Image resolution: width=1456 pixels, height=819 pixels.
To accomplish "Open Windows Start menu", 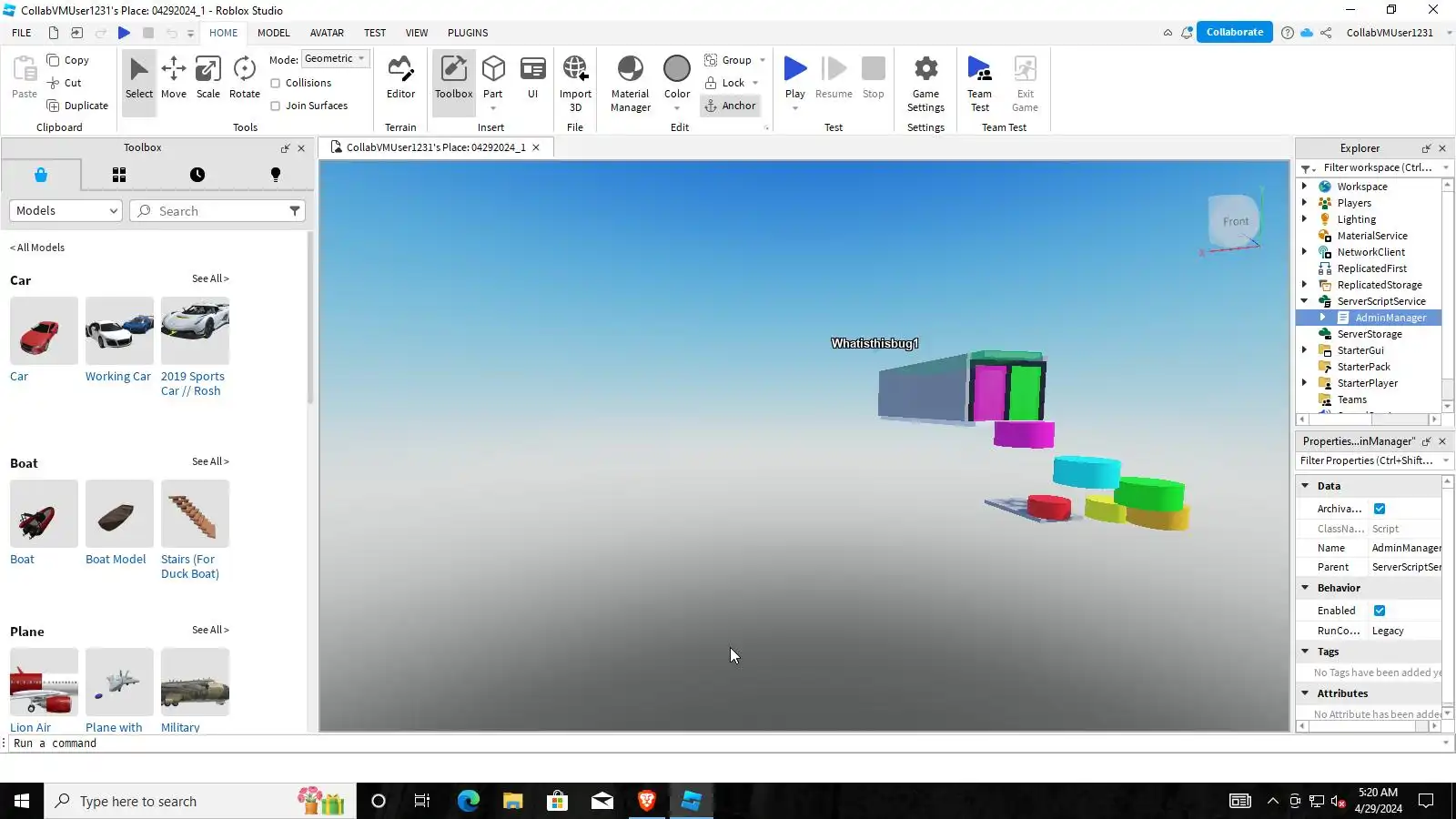I will click(22, 801).
